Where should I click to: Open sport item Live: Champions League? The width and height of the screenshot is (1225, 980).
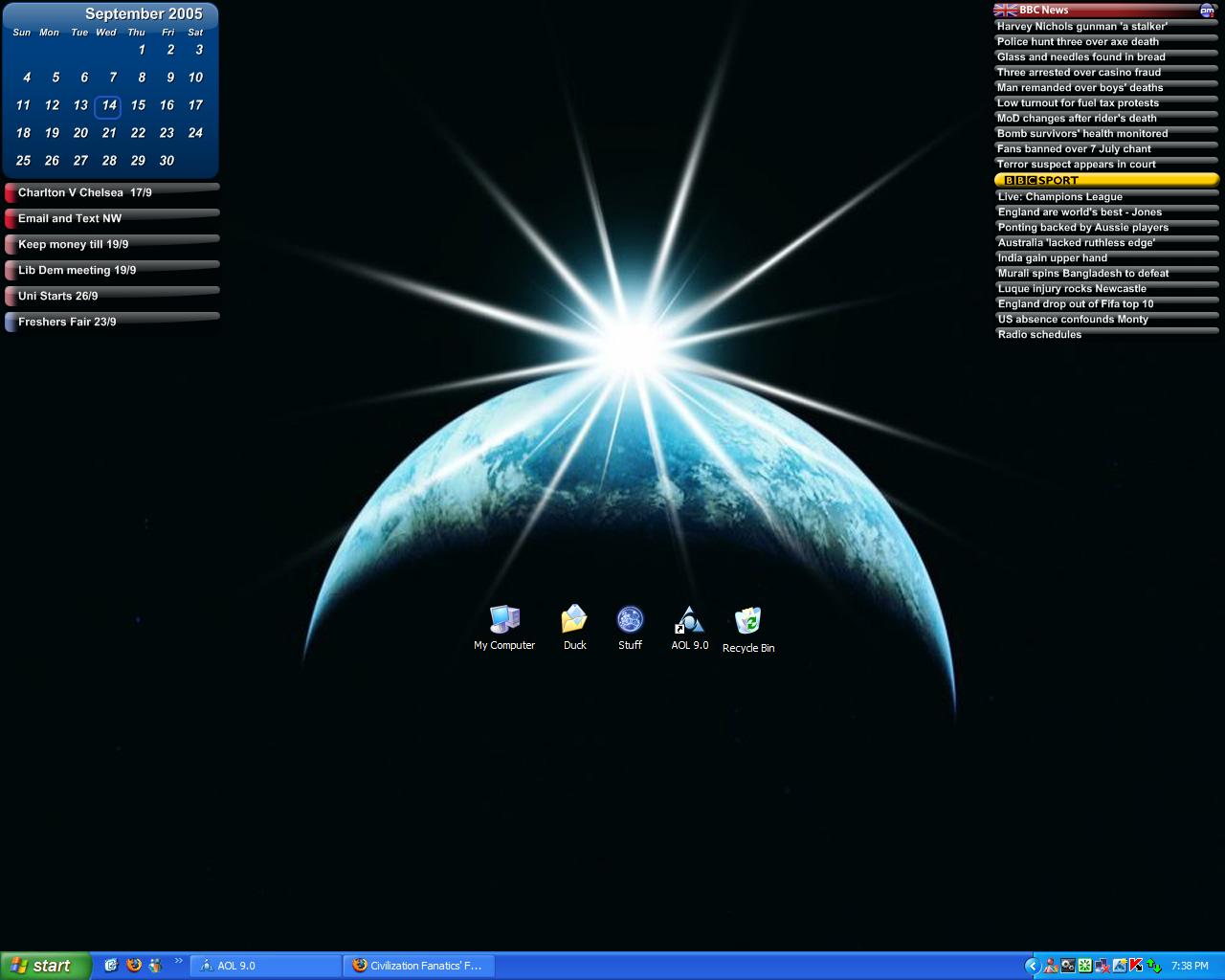tap(1105, 197)
